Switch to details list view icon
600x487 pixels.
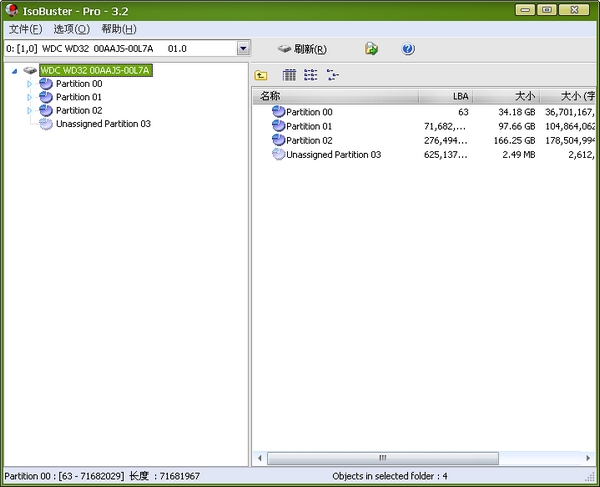310,75
